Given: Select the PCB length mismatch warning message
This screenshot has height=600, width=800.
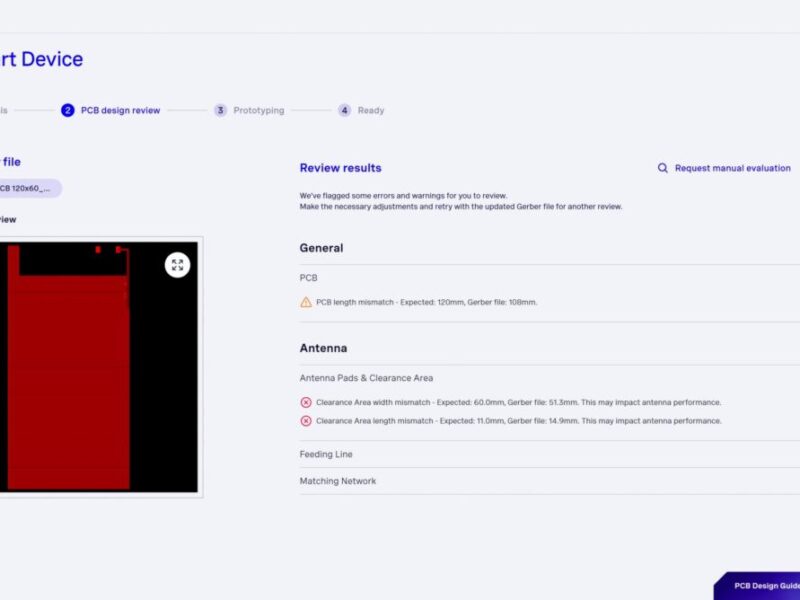Looking at the screenshot, I should pos(426,302).
